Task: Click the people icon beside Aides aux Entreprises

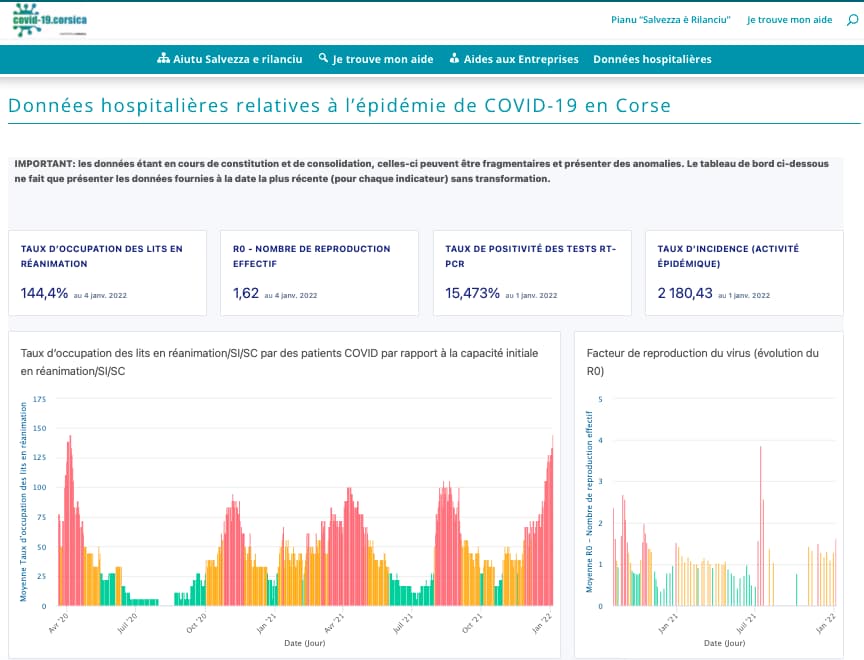Action: coord(455,59)
